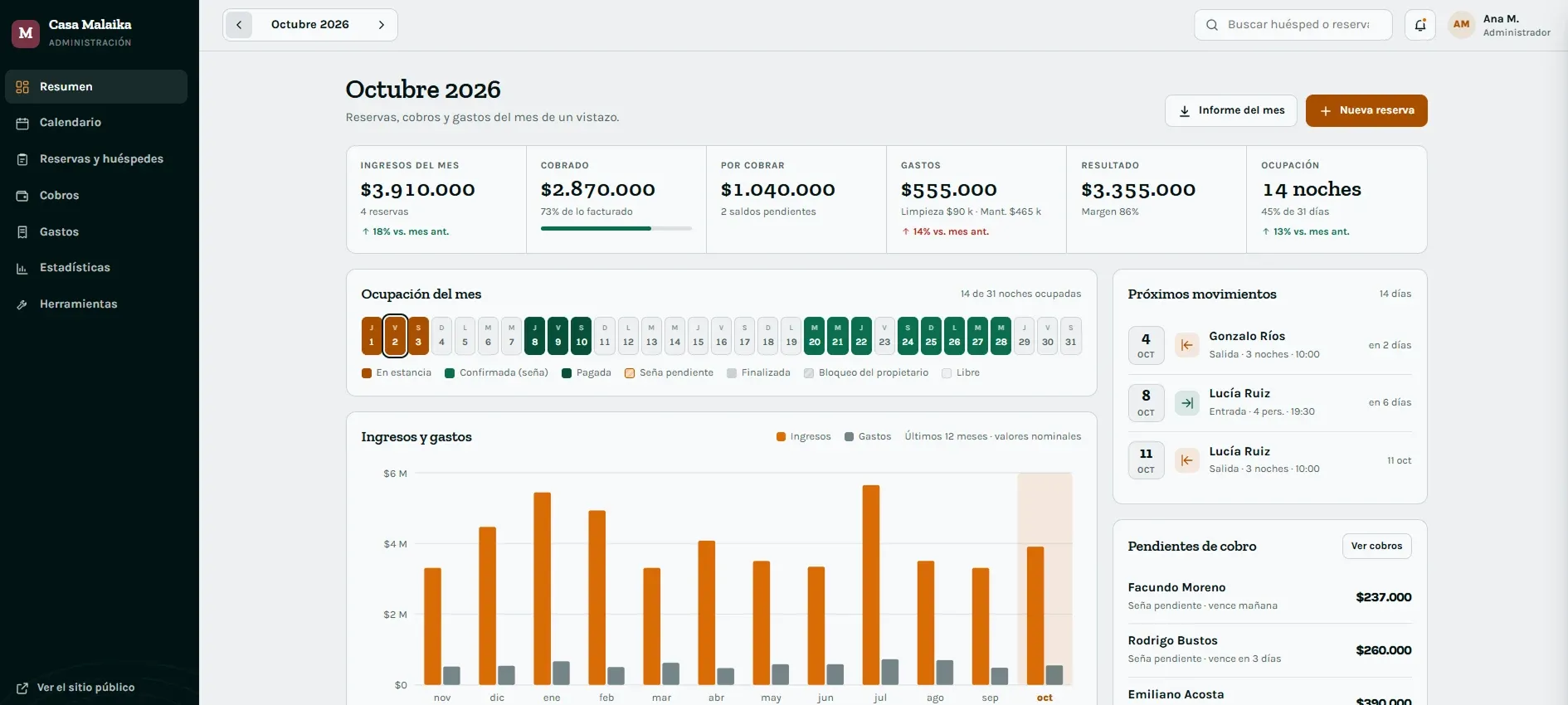The width and height of the screenshot is (1568, 705).
Task: Click the Estadísticas chart icon
Action: tap(22, 268)
